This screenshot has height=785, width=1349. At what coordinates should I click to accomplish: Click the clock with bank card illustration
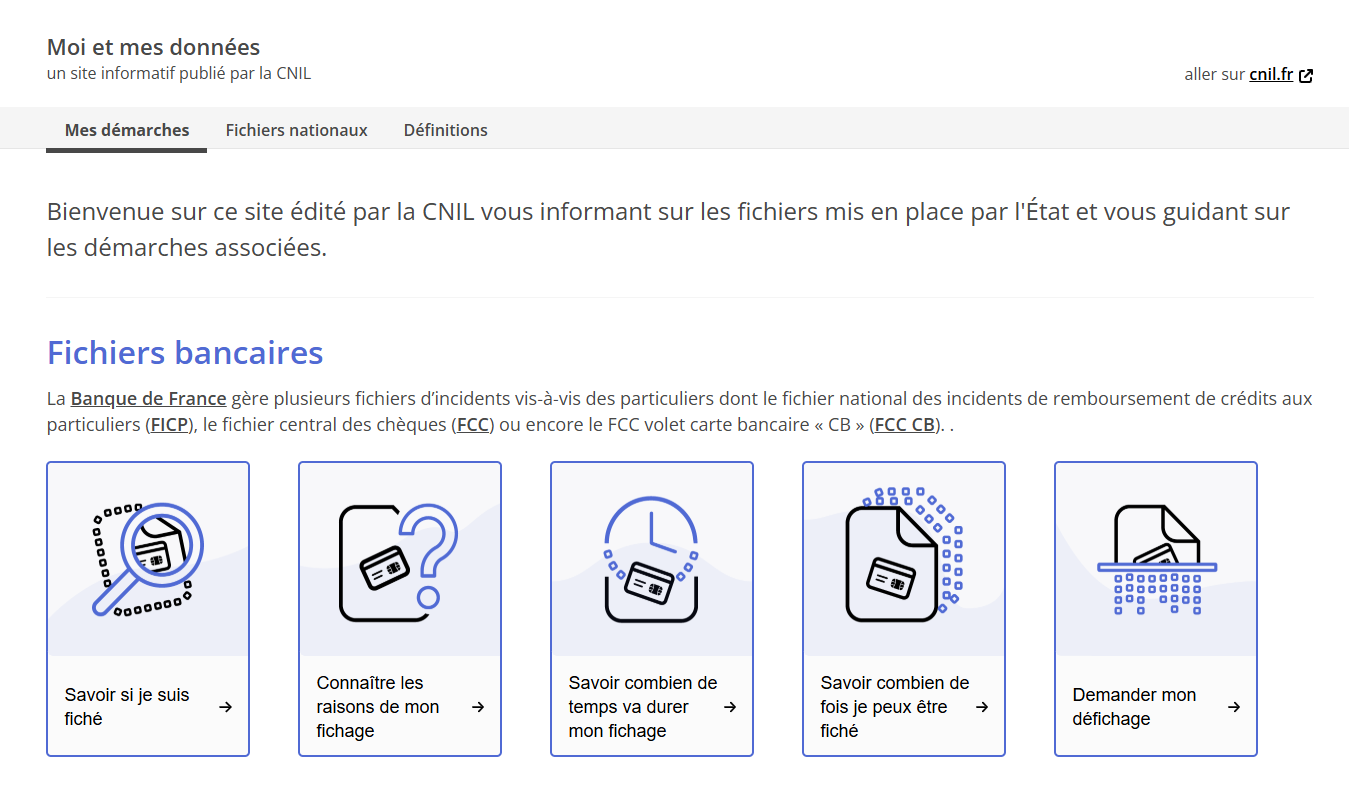(651, 559)
